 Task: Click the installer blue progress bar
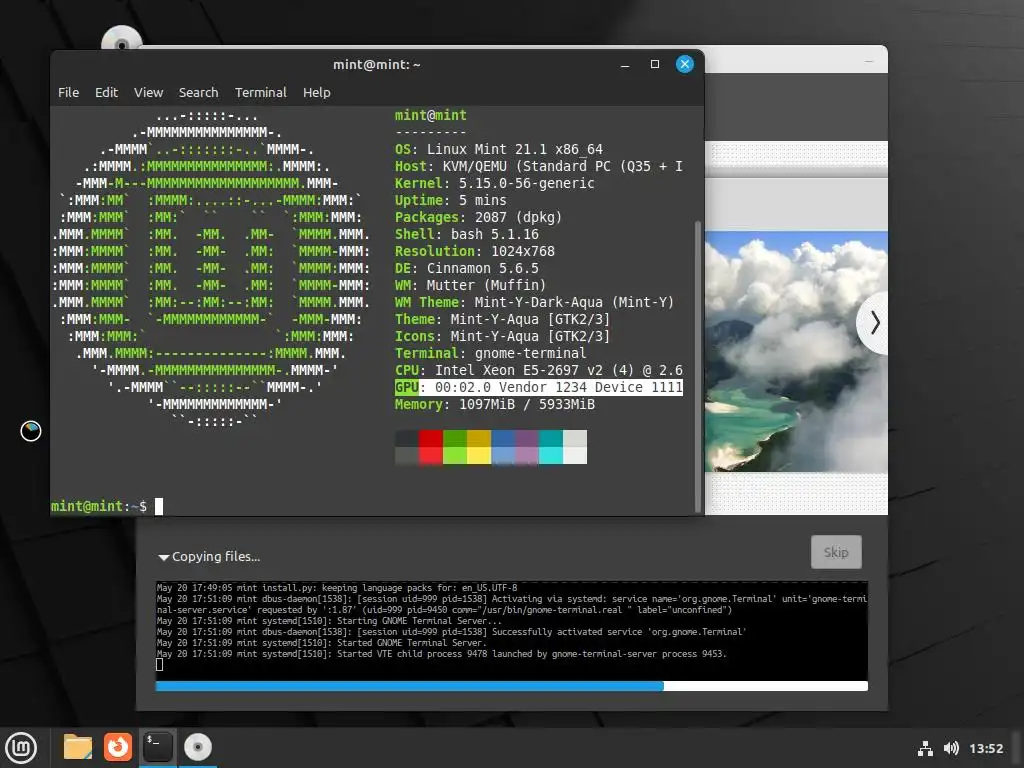point(511,686)
